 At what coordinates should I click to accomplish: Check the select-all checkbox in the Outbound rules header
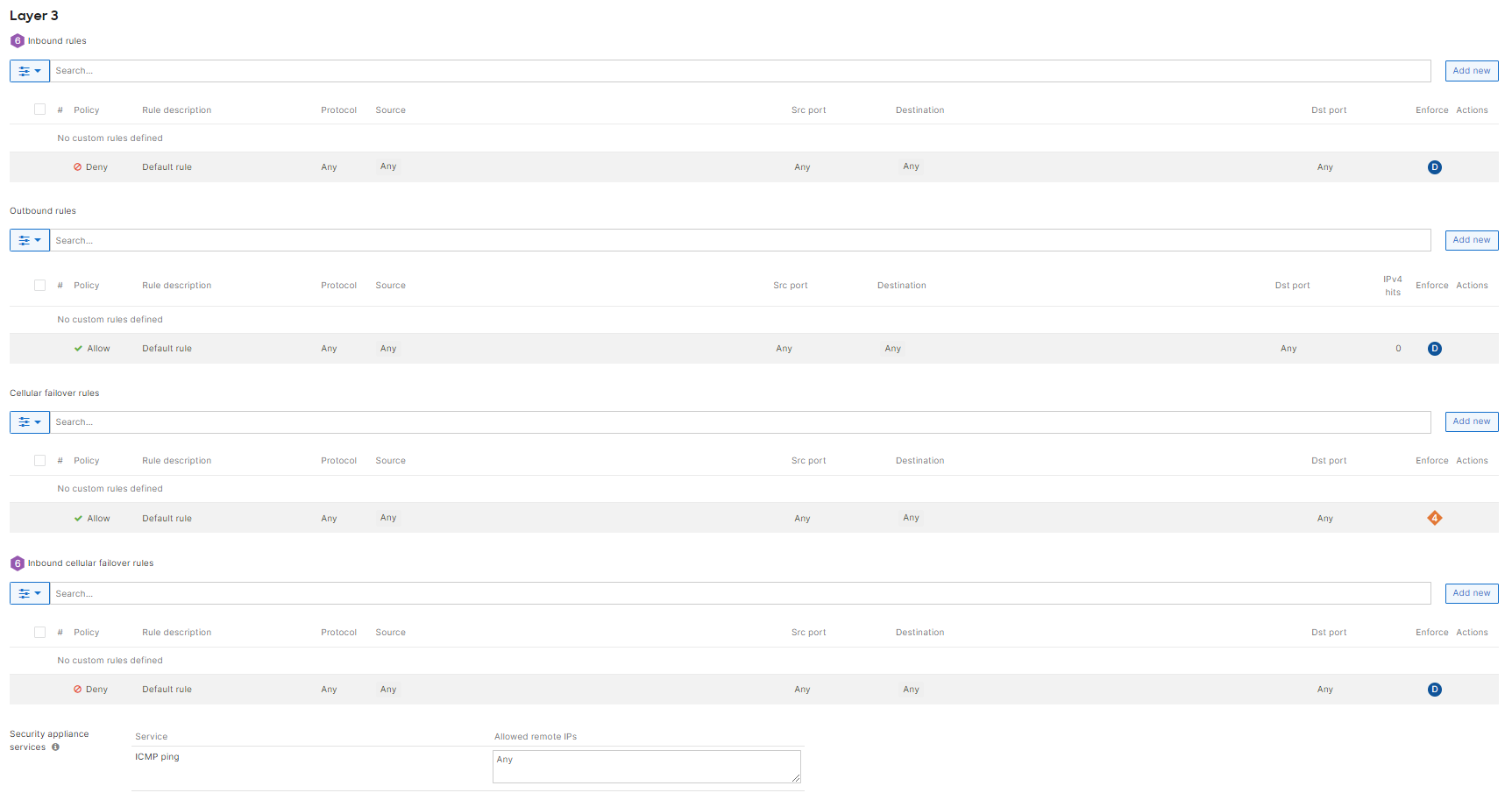(39, 285)
